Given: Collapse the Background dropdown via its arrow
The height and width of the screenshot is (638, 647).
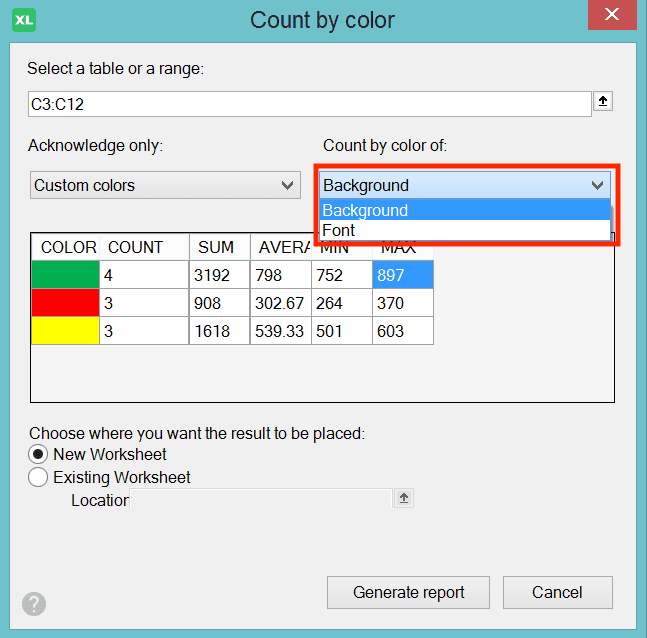Looking at the screenshot, I should (x=597, y=185).
